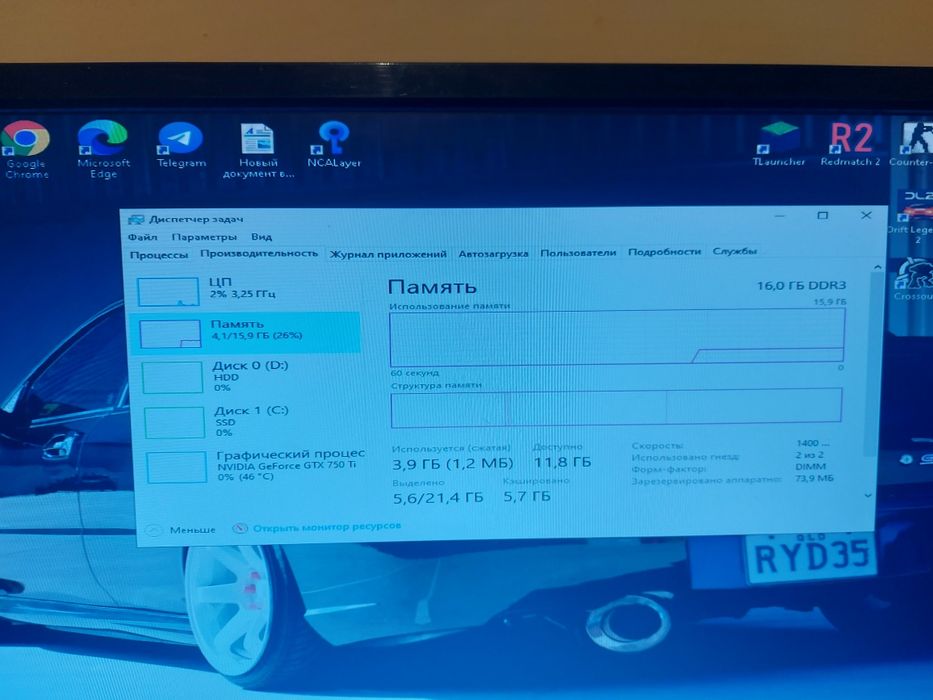
Task: Click the 5,6/21,4 ГБ committed value
Action: (x=438, y=498)
